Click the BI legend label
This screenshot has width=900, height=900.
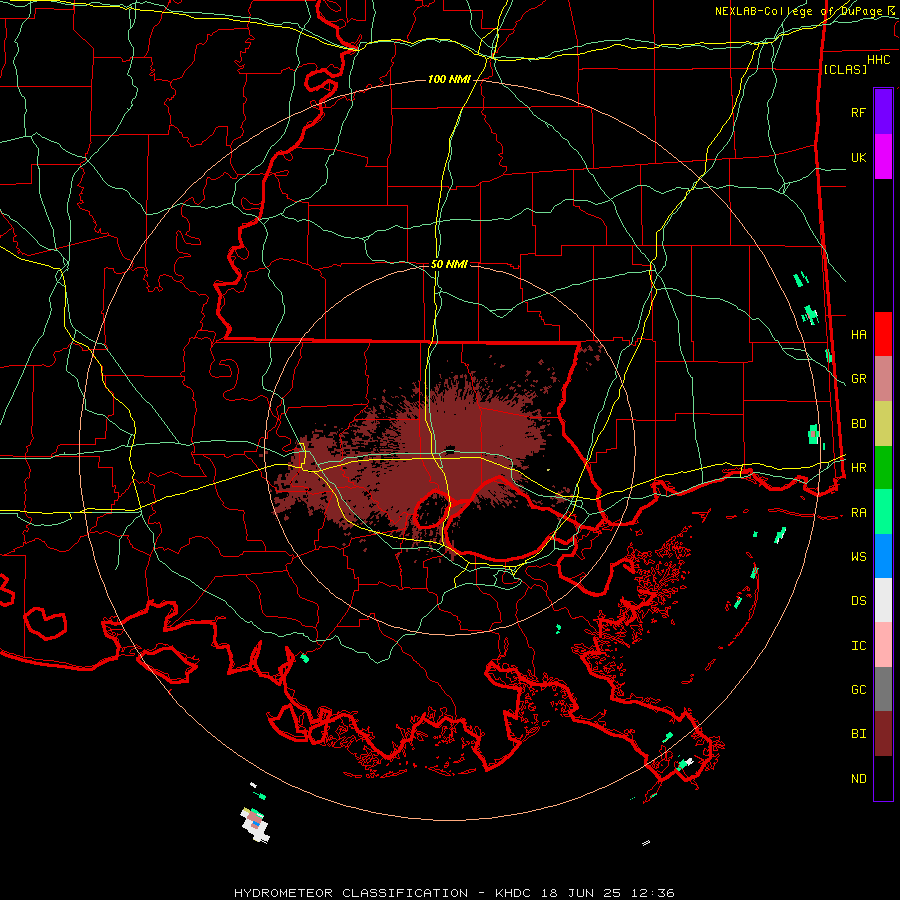pos(858,734)
